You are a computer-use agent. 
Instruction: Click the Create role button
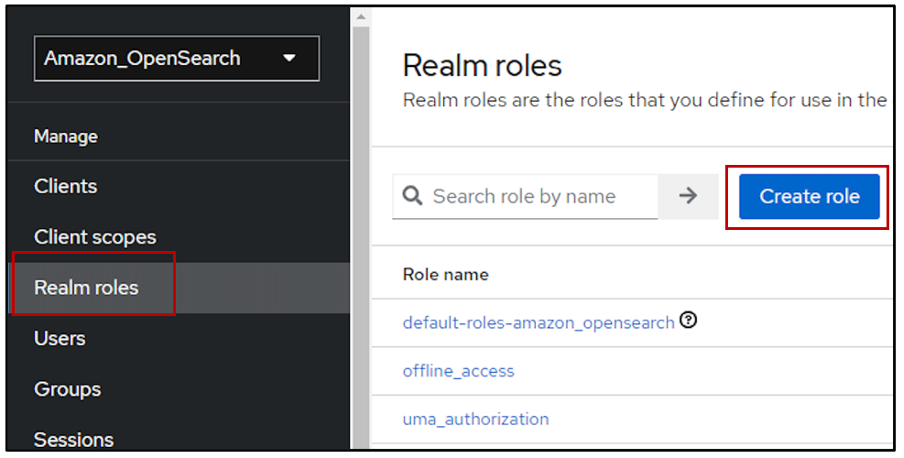click(x=809, y=196)
